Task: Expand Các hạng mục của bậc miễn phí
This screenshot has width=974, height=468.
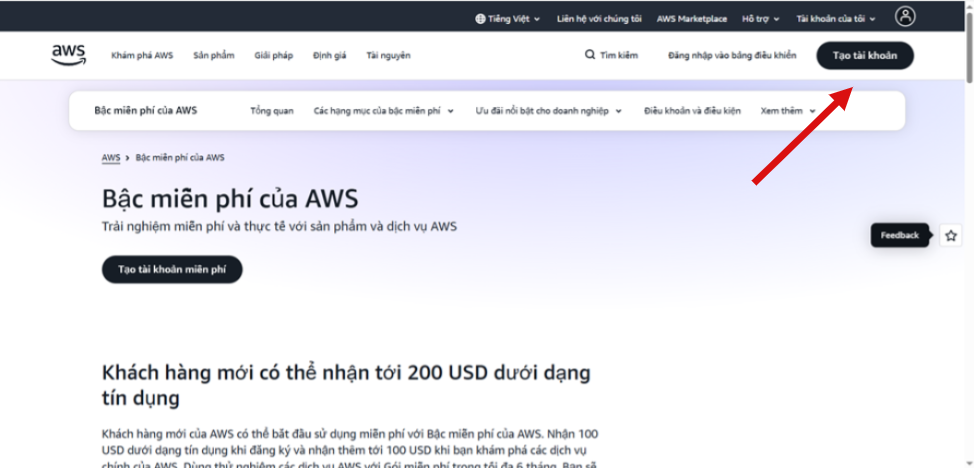Action: point(383,111)
